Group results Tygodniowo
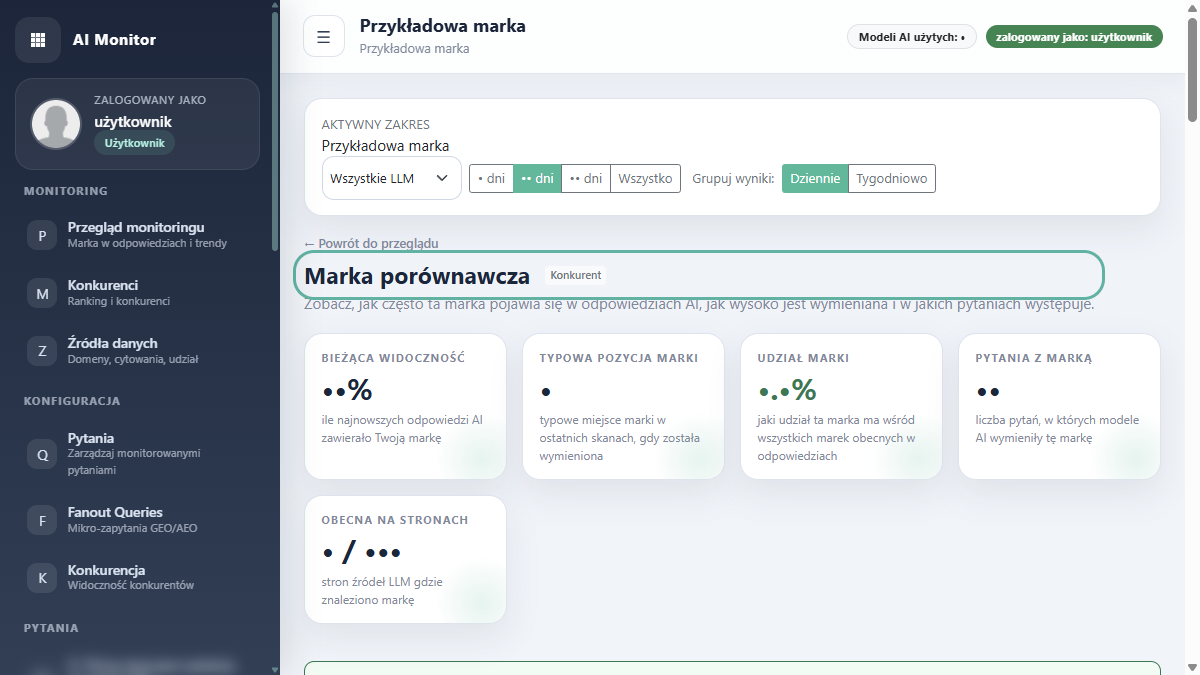 [892, 179]
